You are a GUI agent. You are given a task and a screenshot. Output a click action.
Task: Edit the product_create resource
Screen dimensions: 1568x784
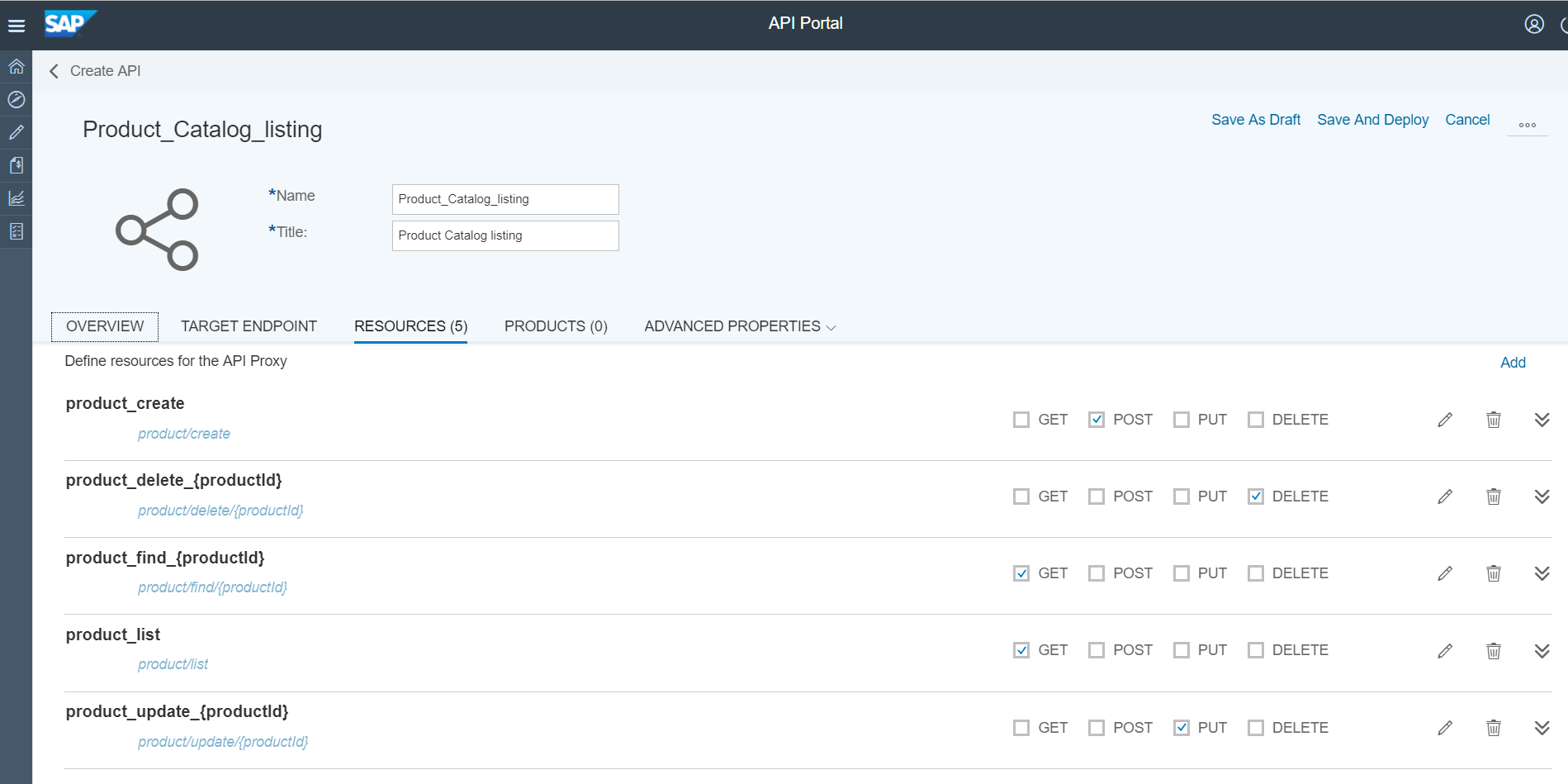[1444, 420]
